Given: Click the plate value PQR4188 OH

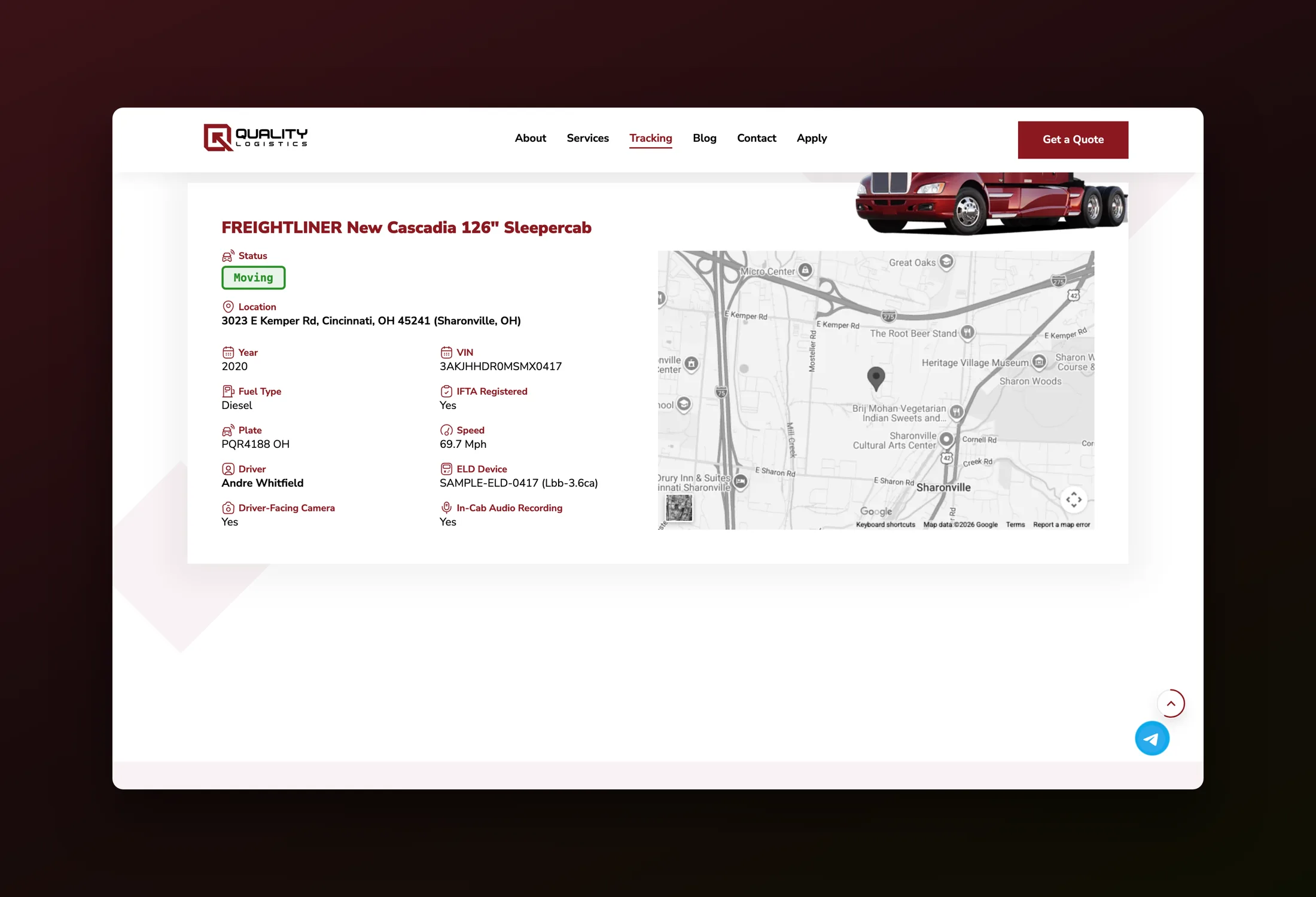Looking at the screenshot, I should [x=255, y=444].
